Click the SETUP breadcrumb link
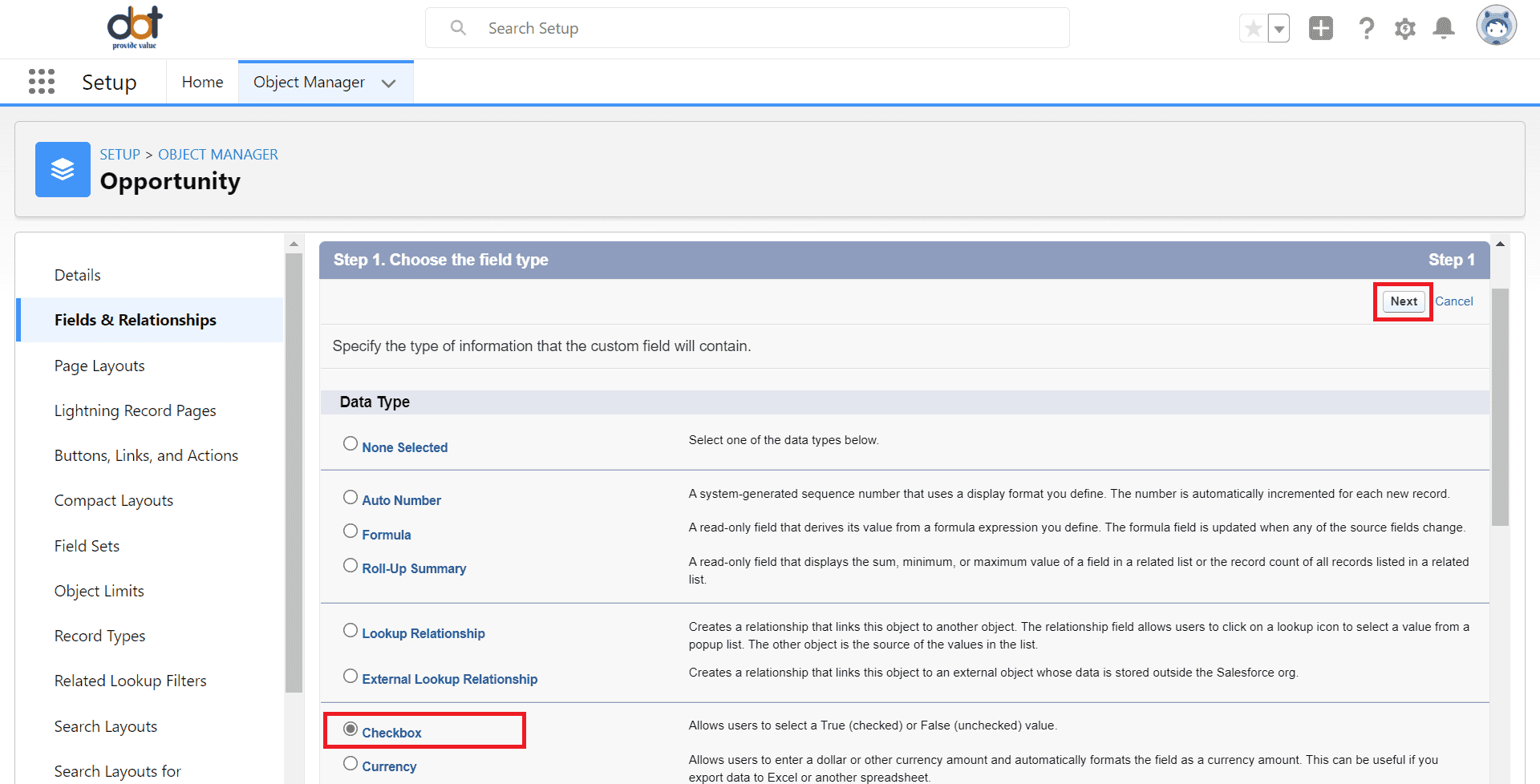The image size is (1540, 784). click(120, 155)
